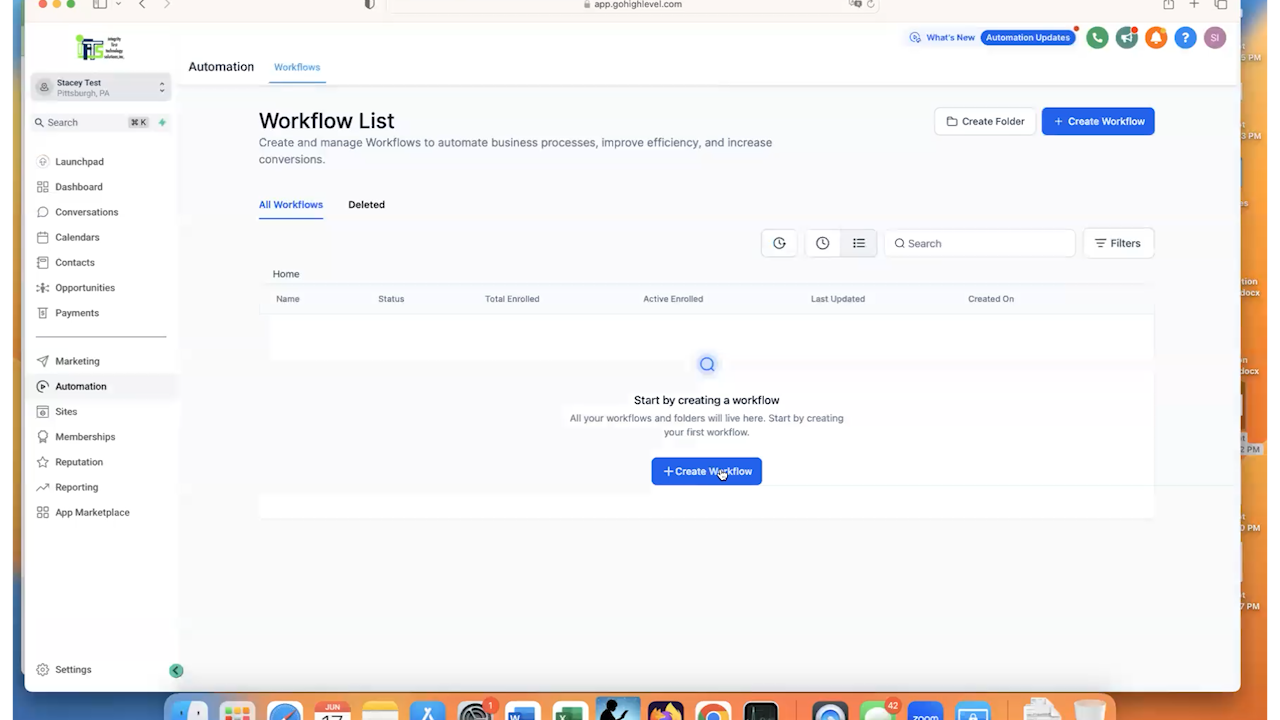
Task: Switch to the Deleted workflows tab
Action: (x=366, y=204)
